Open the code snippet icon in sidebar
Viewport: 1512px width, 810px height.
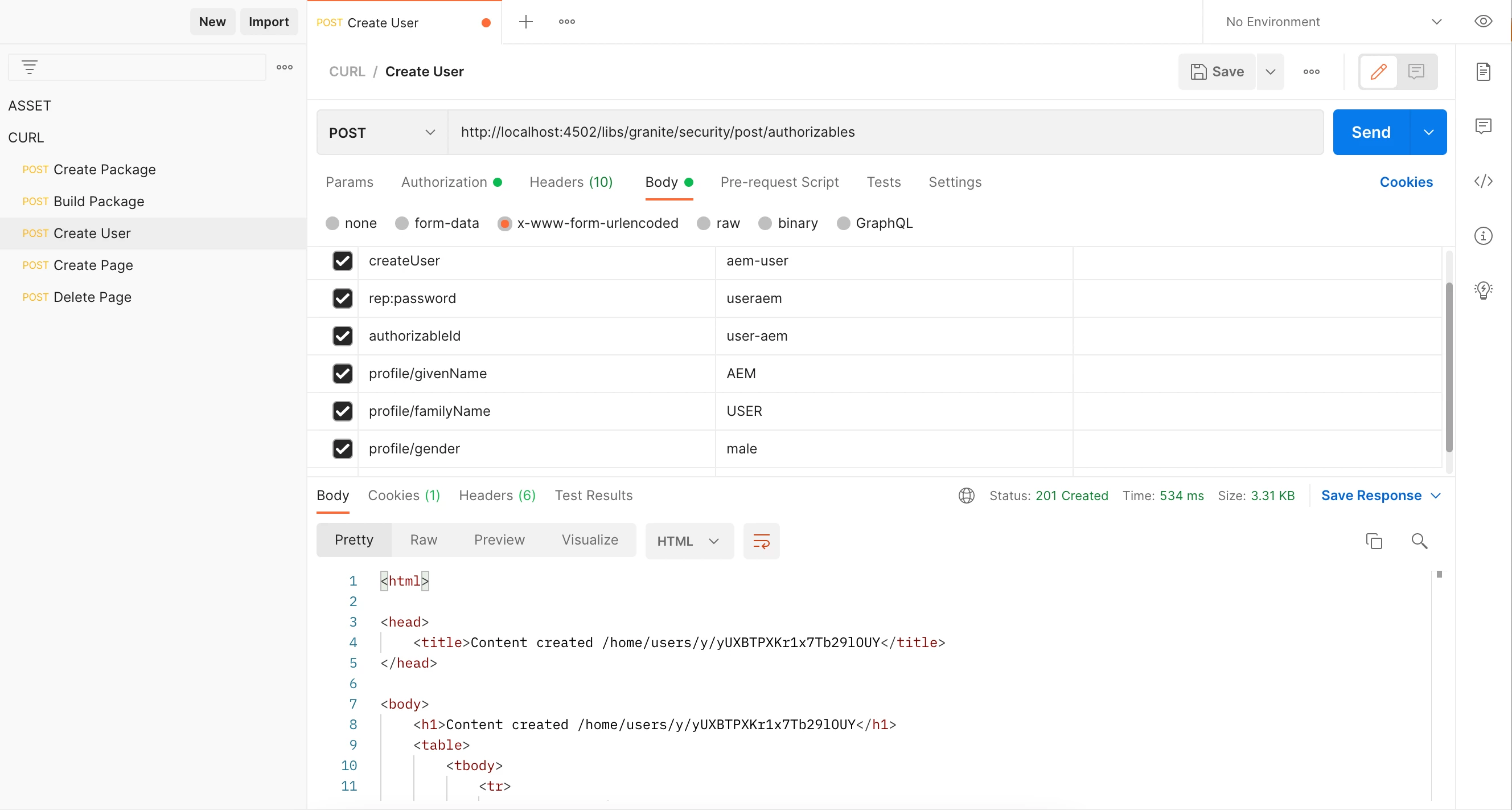point(1482,181)
